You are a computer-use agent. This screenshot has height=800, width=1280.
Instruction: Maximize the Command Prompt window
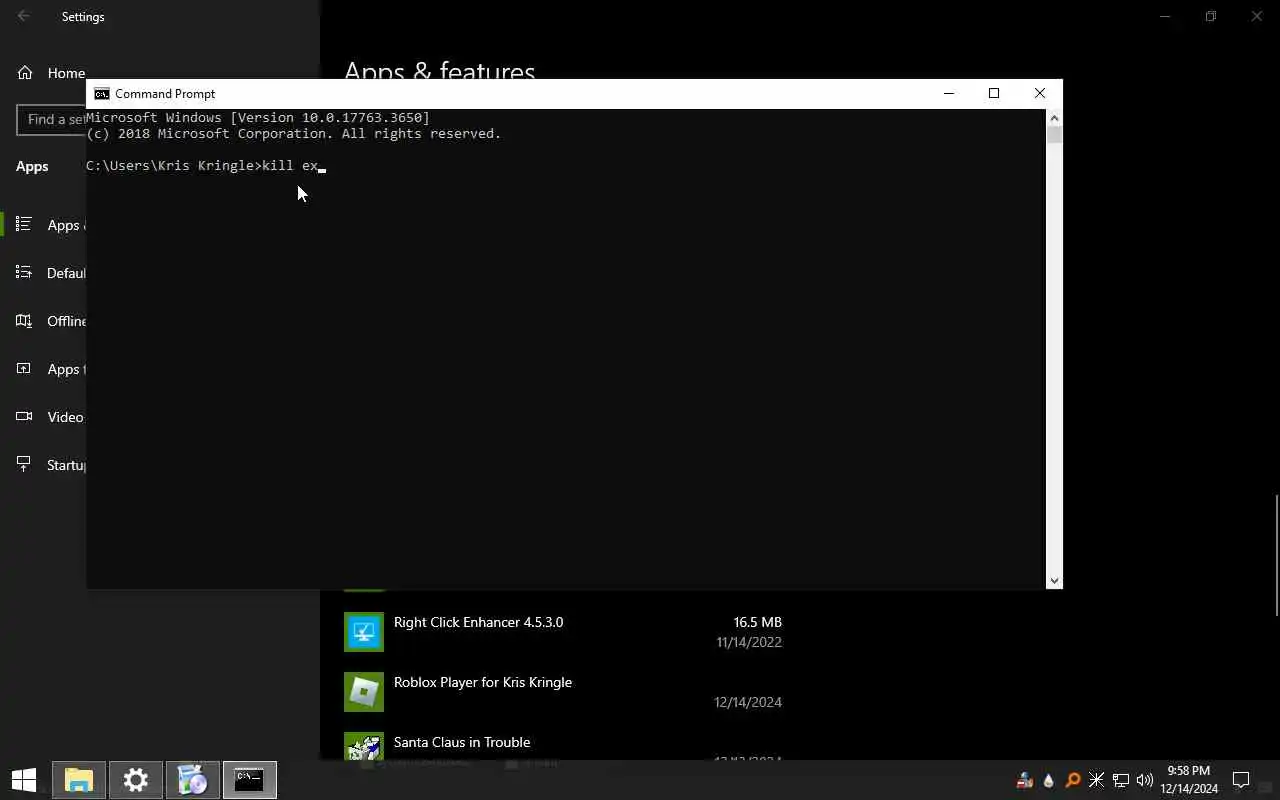click(x=994, y=93)
